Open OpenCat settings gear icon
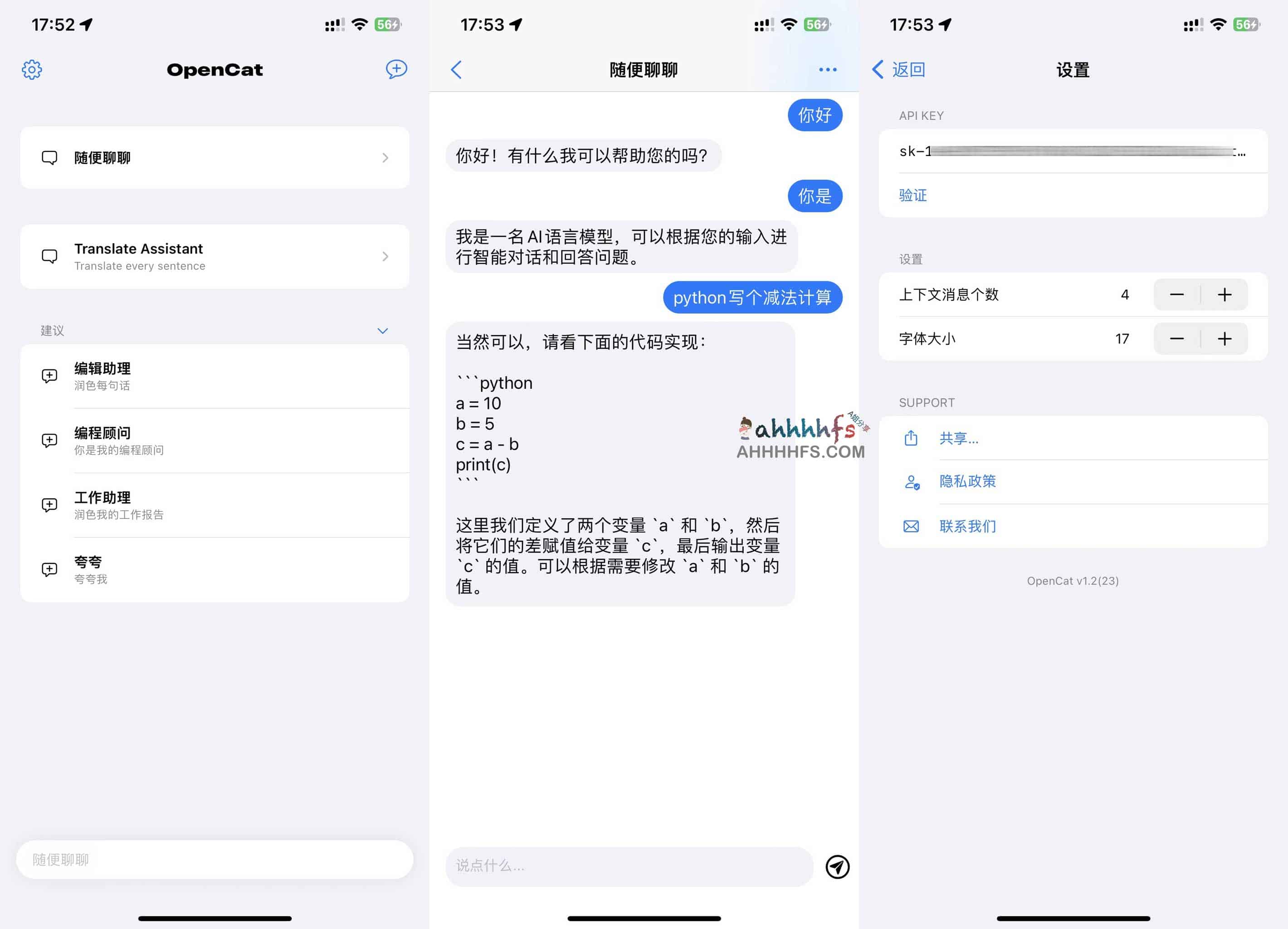The height and width of the screenshot is (929, 1288). pos(32,69)
